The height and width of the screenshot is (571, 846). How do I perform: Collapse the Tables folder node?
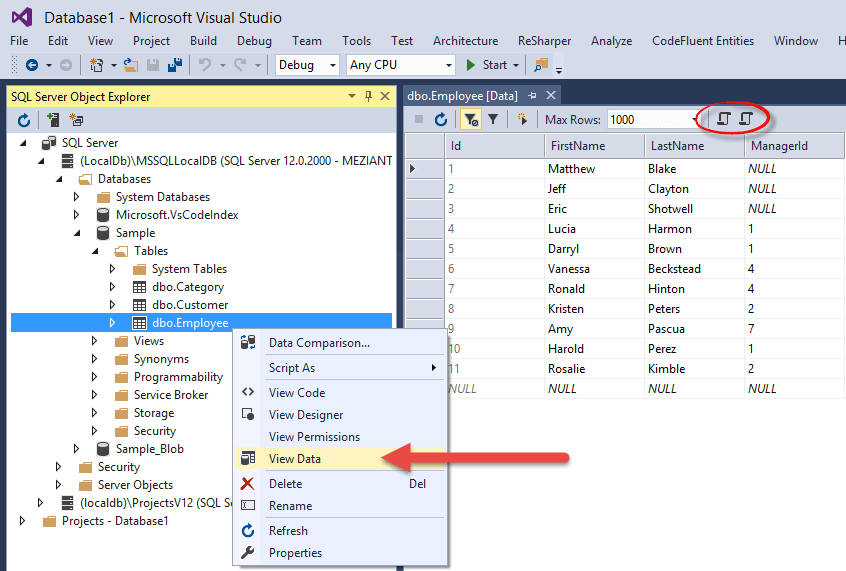pos(95,251)
